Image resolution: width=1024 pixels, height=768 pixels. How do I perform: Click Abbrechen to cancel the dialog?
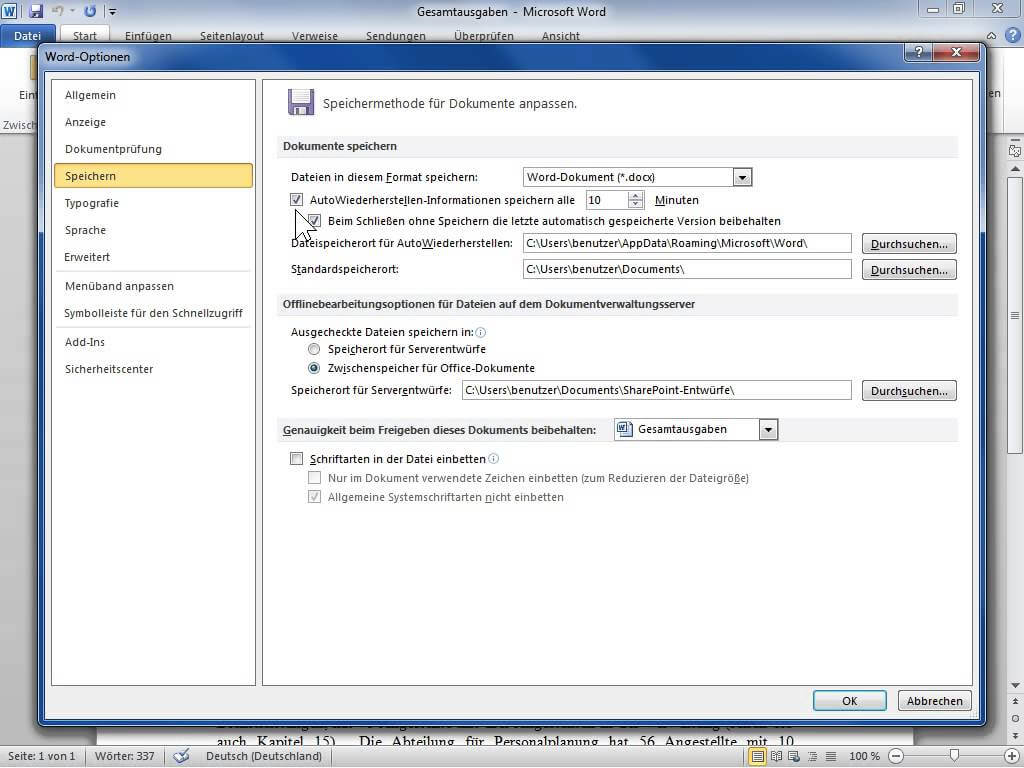(x=935, y=701)
